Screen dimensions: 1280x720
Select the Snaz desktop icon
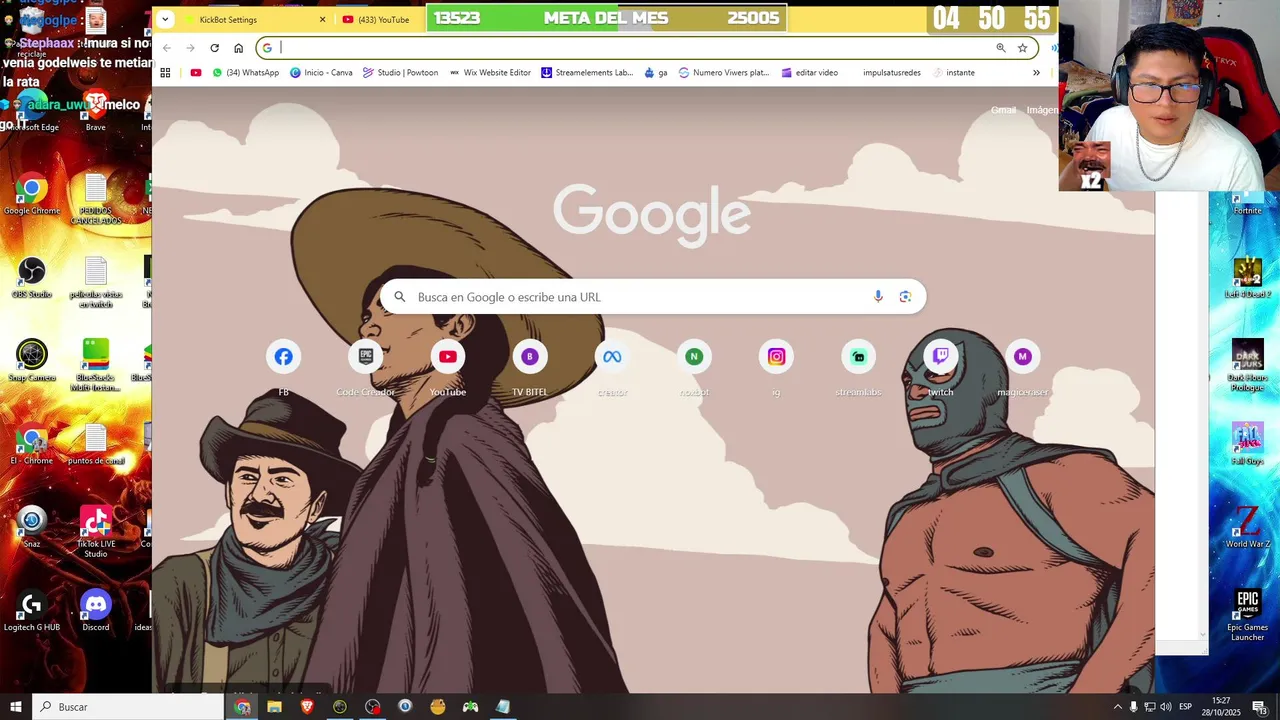(32, 528)
